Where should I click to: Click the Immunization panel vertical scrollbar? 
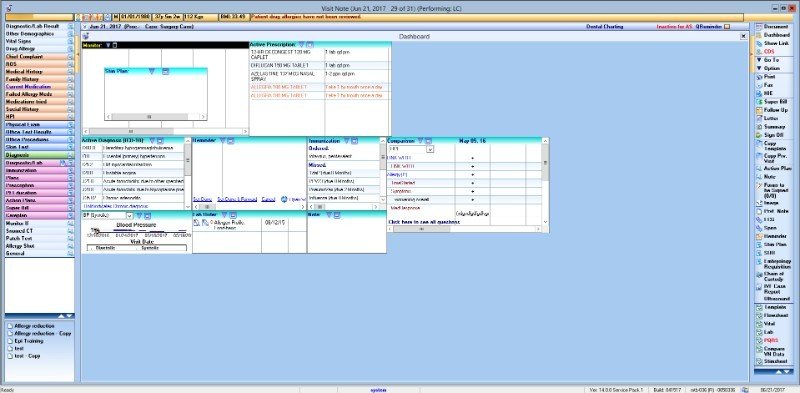383,171
